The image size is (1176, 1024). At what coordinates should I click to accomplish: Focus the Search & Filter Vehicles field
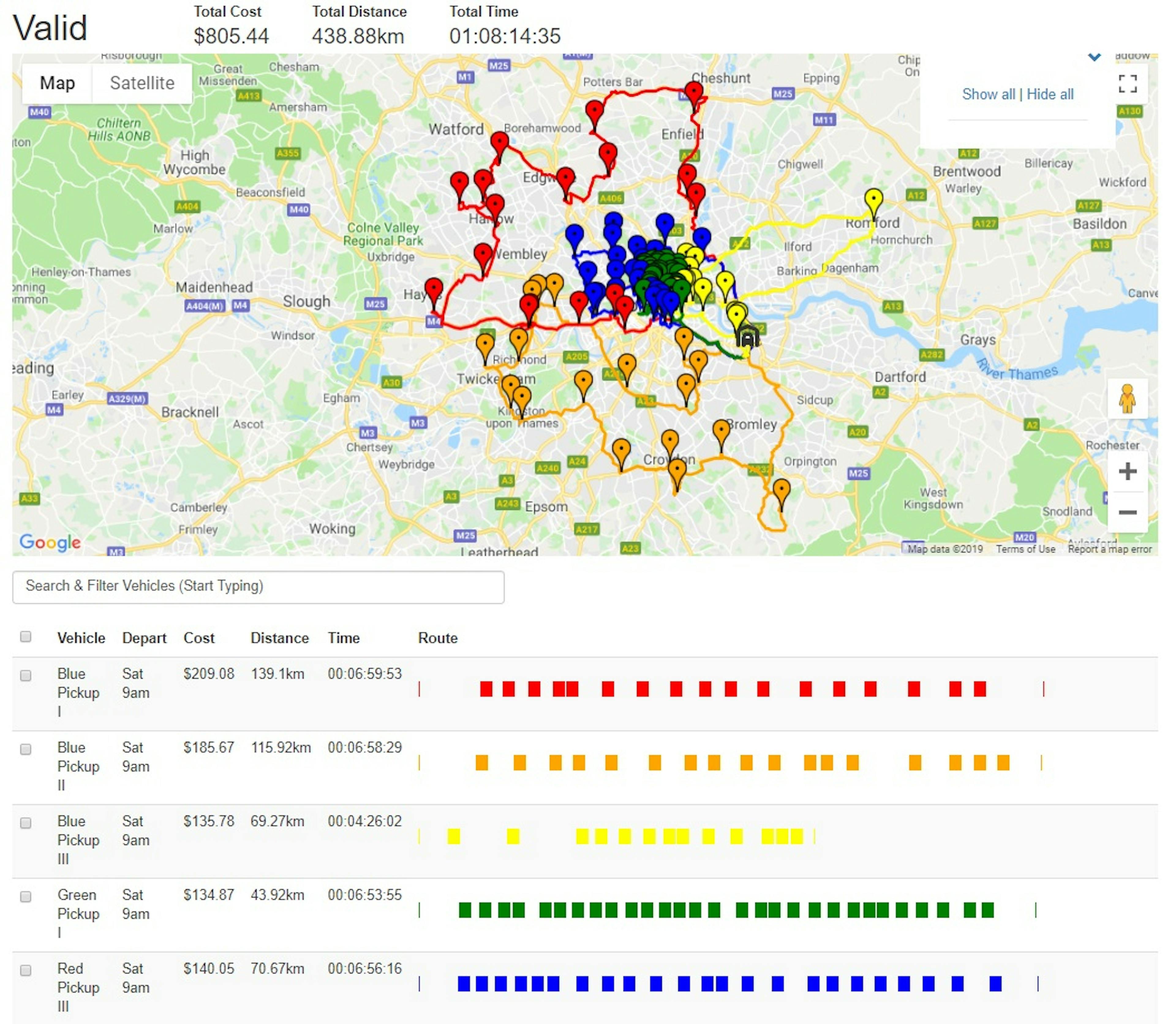coord(258,587)
